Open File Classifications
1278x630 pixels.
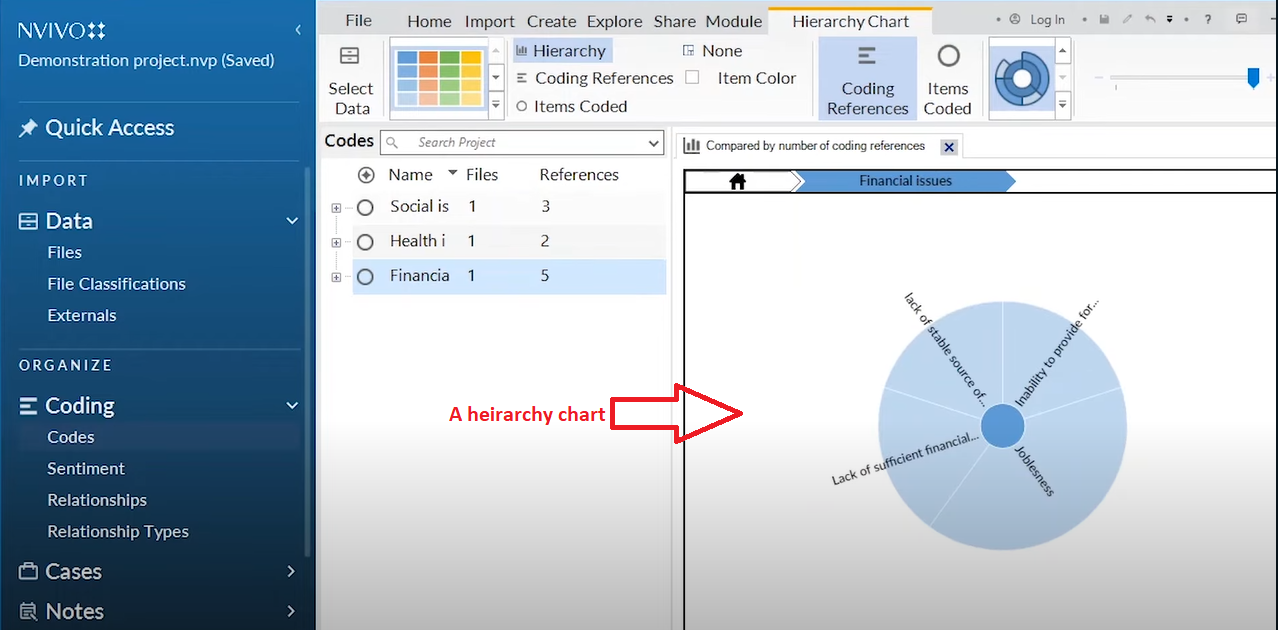(x=116, y=284)
